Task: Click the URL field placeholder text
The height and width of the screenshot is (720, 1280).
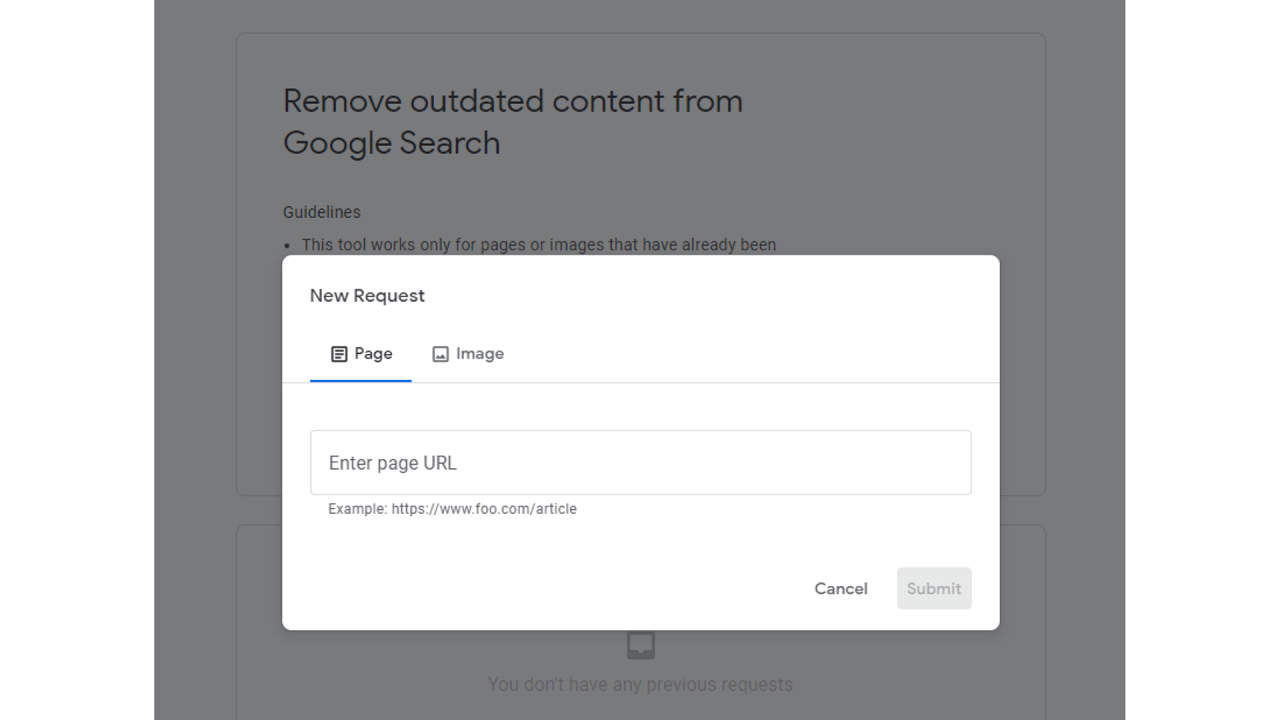Action: [392, 462]
